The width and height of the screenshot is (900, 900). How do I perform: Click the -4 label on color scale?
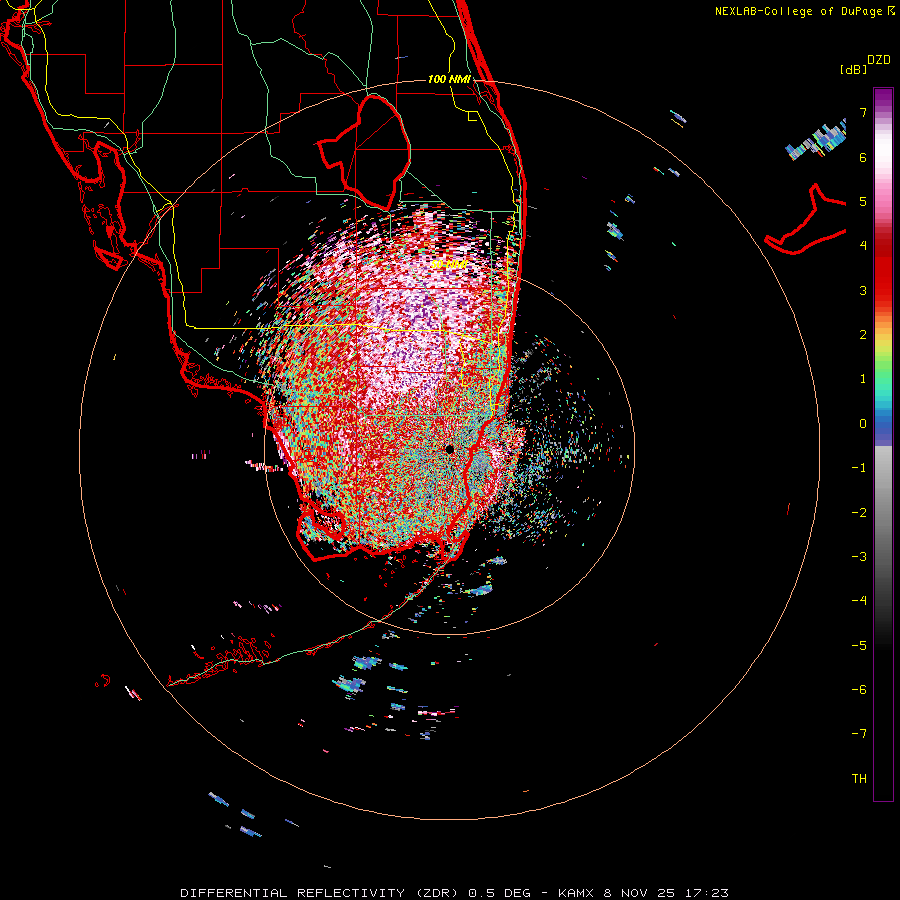pos(859,600)
